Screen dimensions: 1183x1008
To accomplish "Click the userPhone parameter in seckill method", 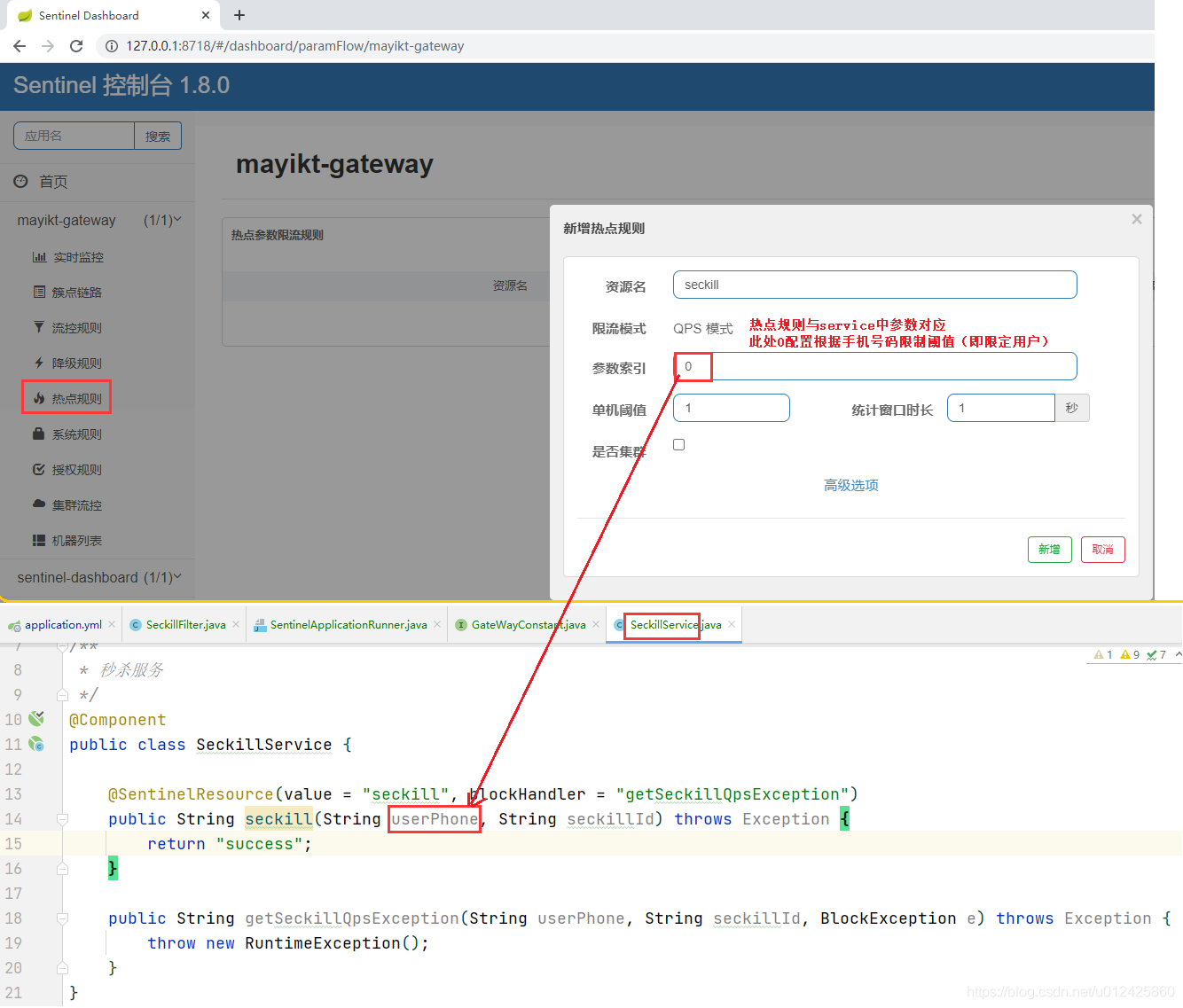I will pos(435,819).
